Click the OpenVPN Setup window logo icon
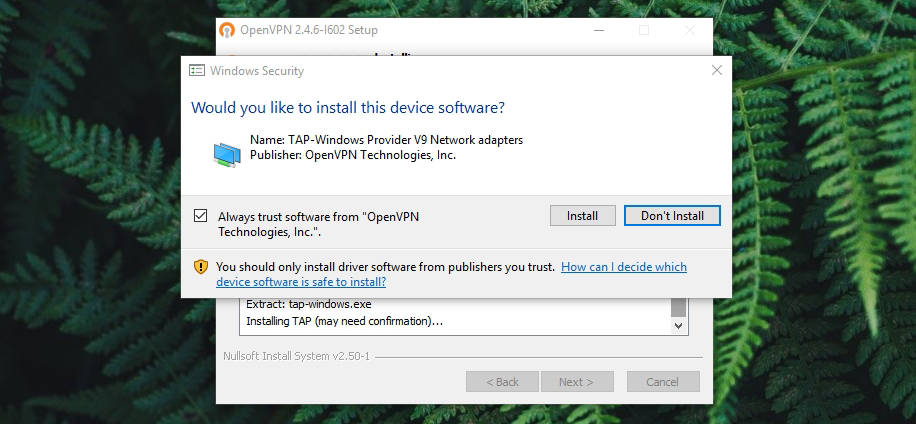916x424 pixels. point(227,30)
